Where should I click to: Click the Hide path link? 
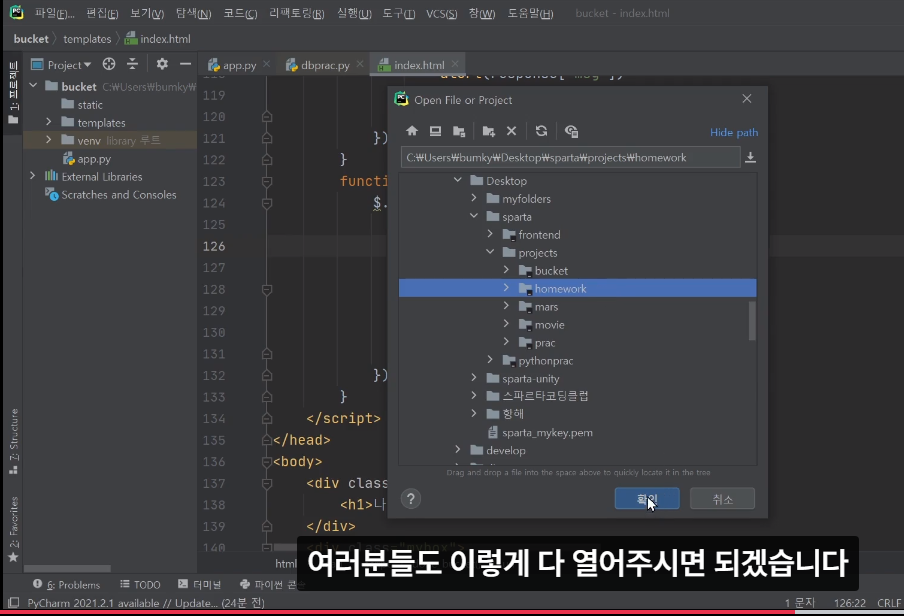click(x=733, y=132)
